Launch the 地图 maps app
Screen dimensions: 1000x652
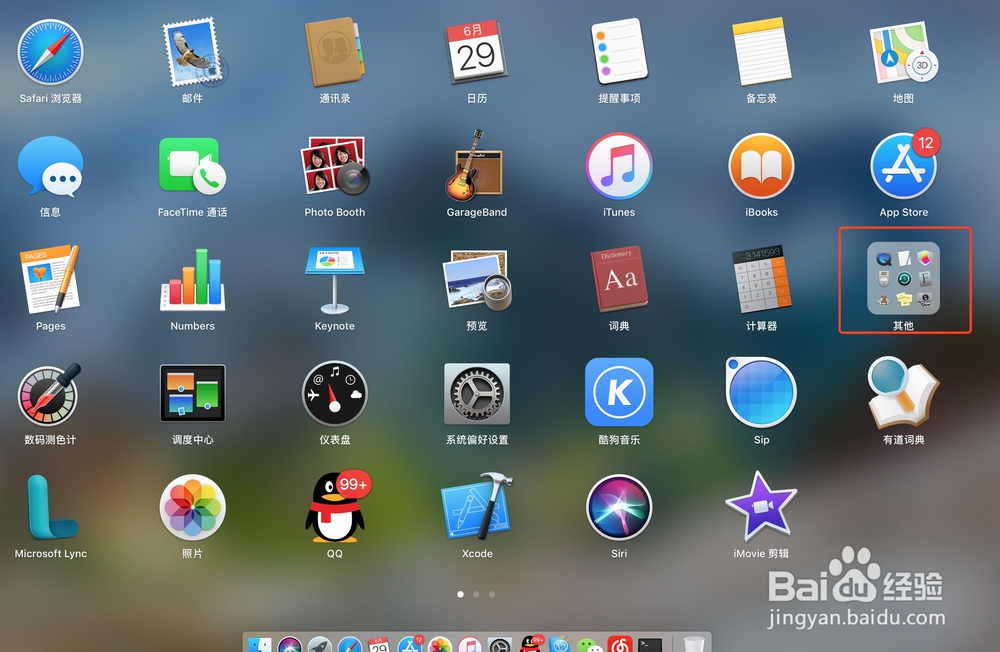(x=904, y=52)
